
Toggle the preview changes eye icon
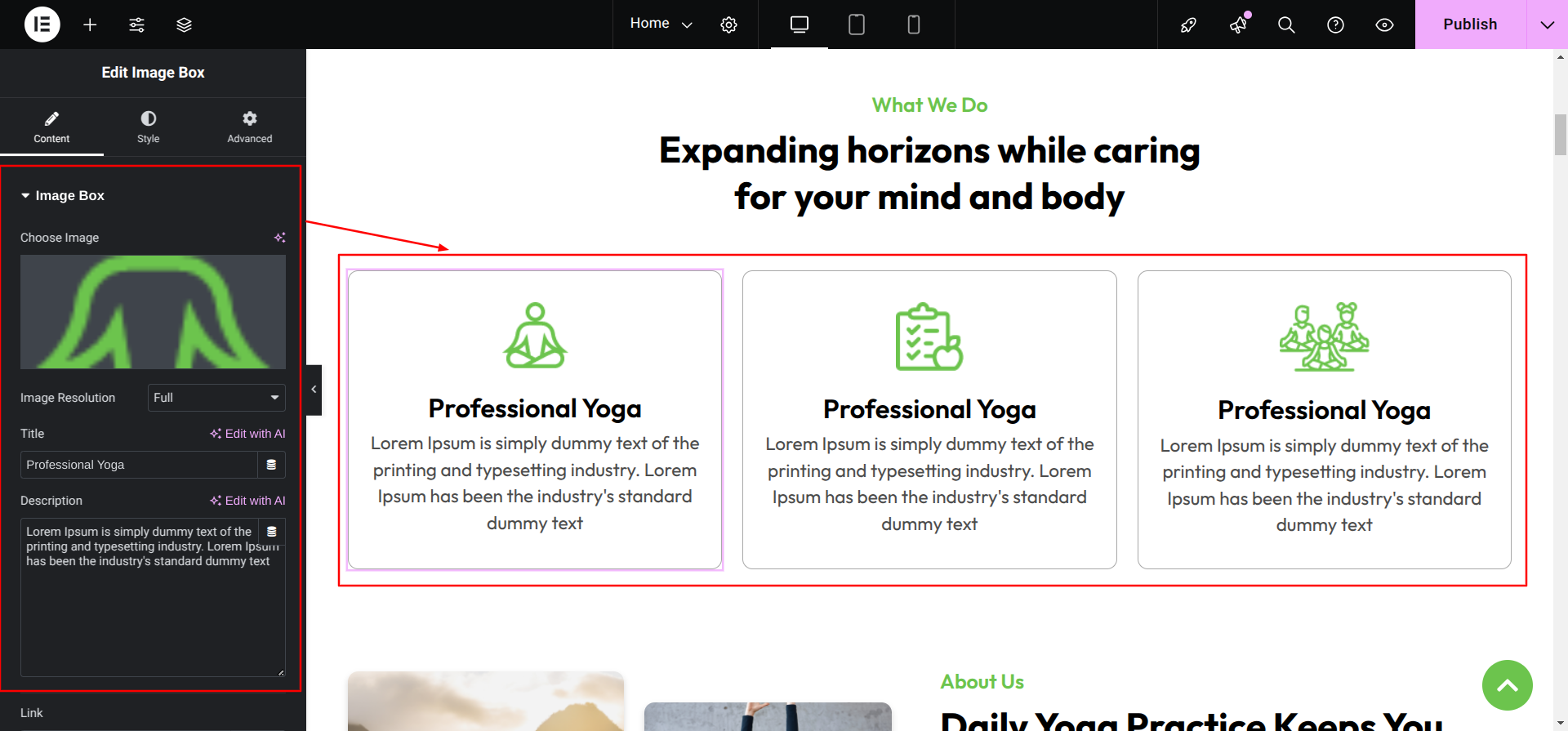pyautogui.click(x=1384, y=25)
